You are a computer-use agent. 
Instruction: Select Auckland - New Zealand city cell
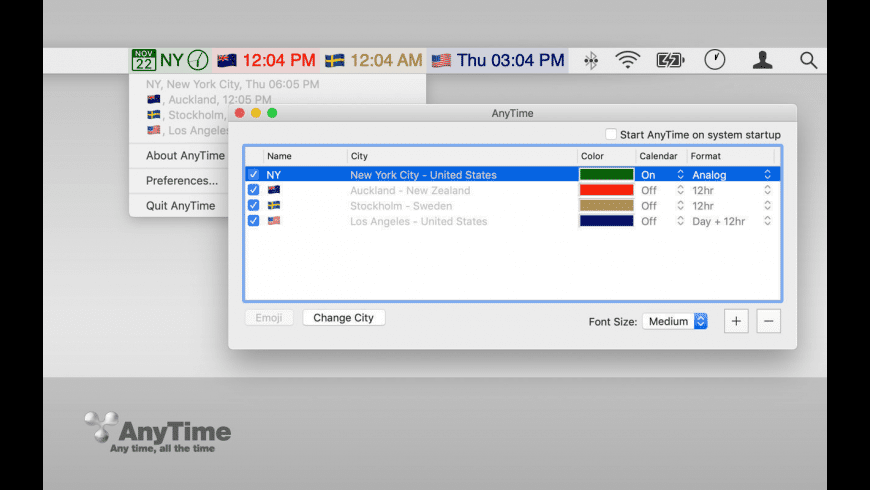click(410, 190)
